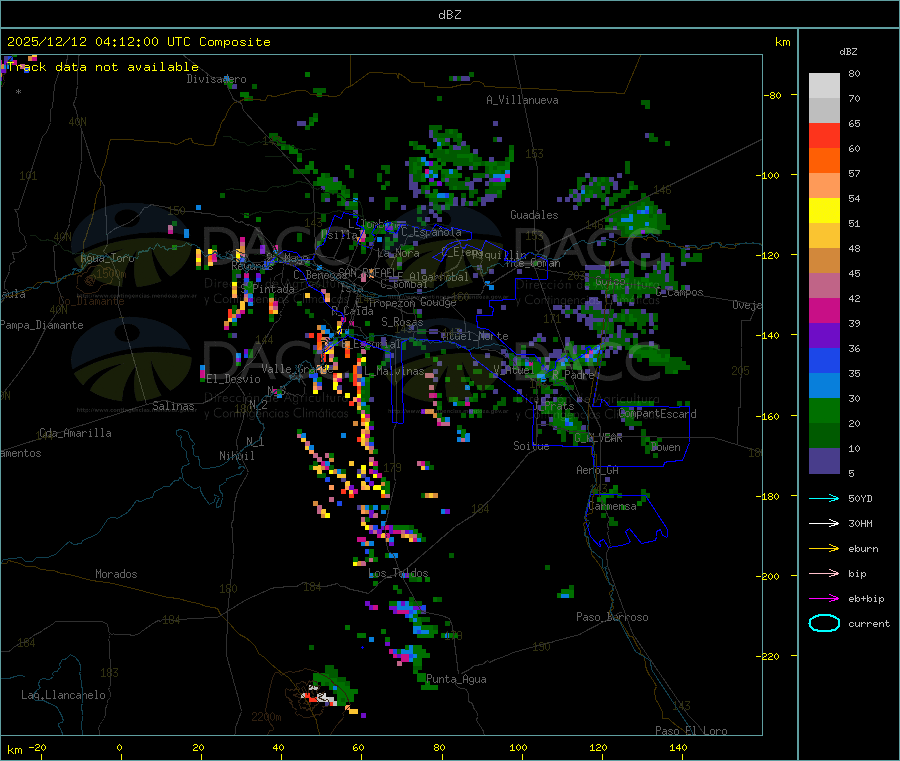Pick the light gray 70–80 dBZ swatch
The image size is (900, 761).
coord(824,86)
